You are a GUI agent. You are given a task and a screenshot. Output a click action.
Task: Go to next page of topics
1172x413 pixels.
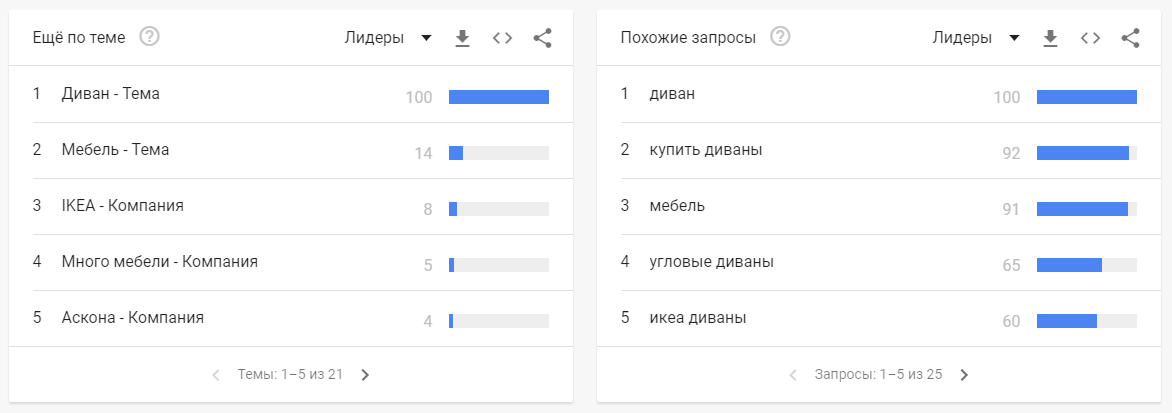pyautogui.click(x=365, y=375)
